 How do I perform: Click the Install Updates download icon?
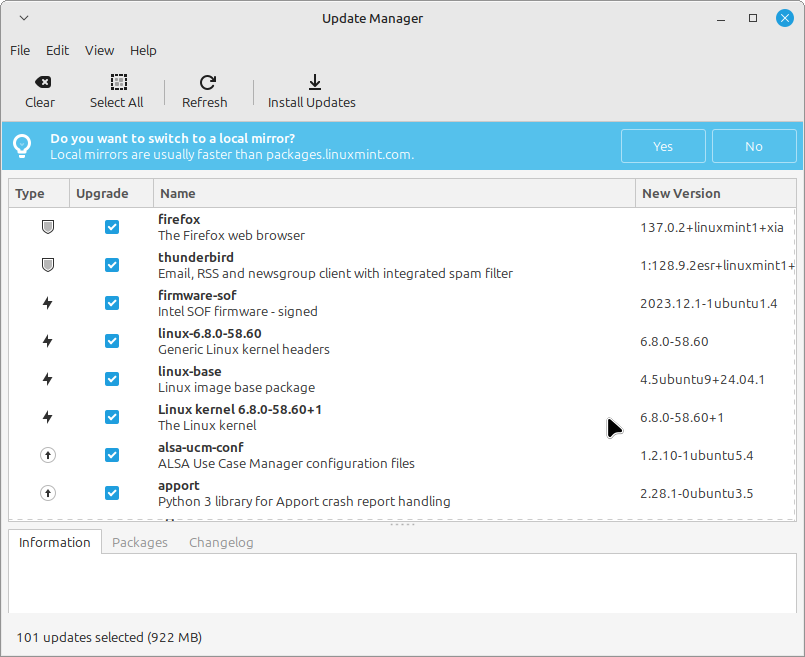(x=315, y=82)
